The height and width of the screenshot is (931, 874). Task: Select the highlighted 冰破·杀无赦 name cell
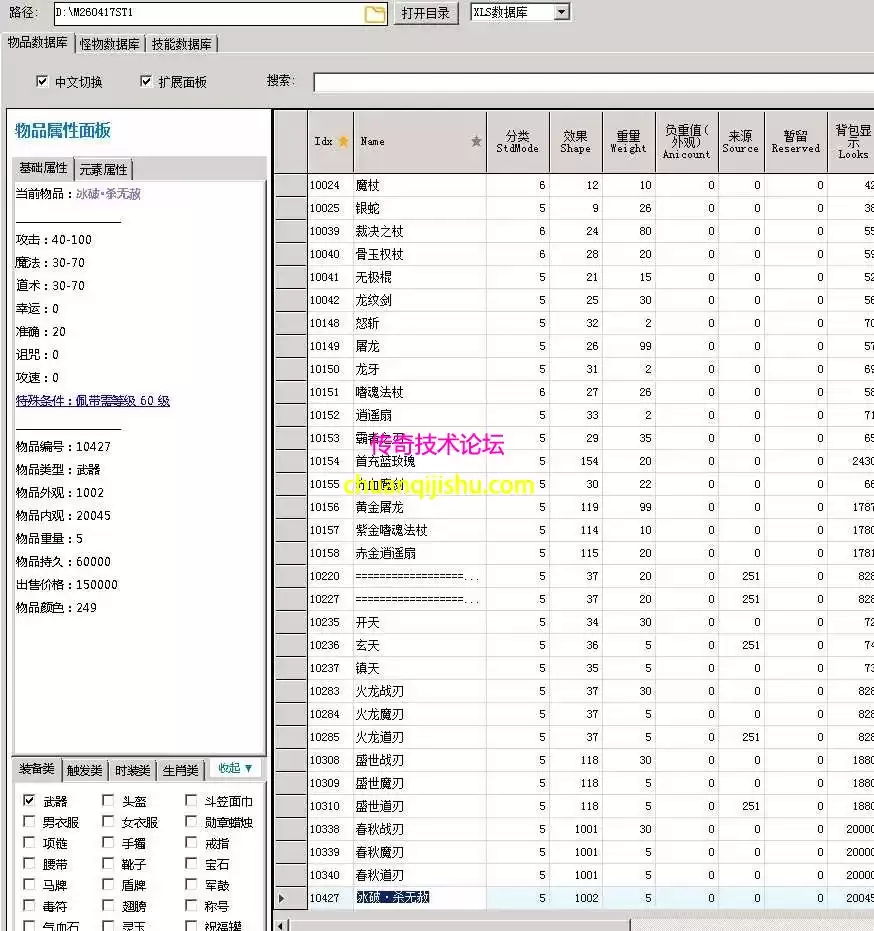419,898
